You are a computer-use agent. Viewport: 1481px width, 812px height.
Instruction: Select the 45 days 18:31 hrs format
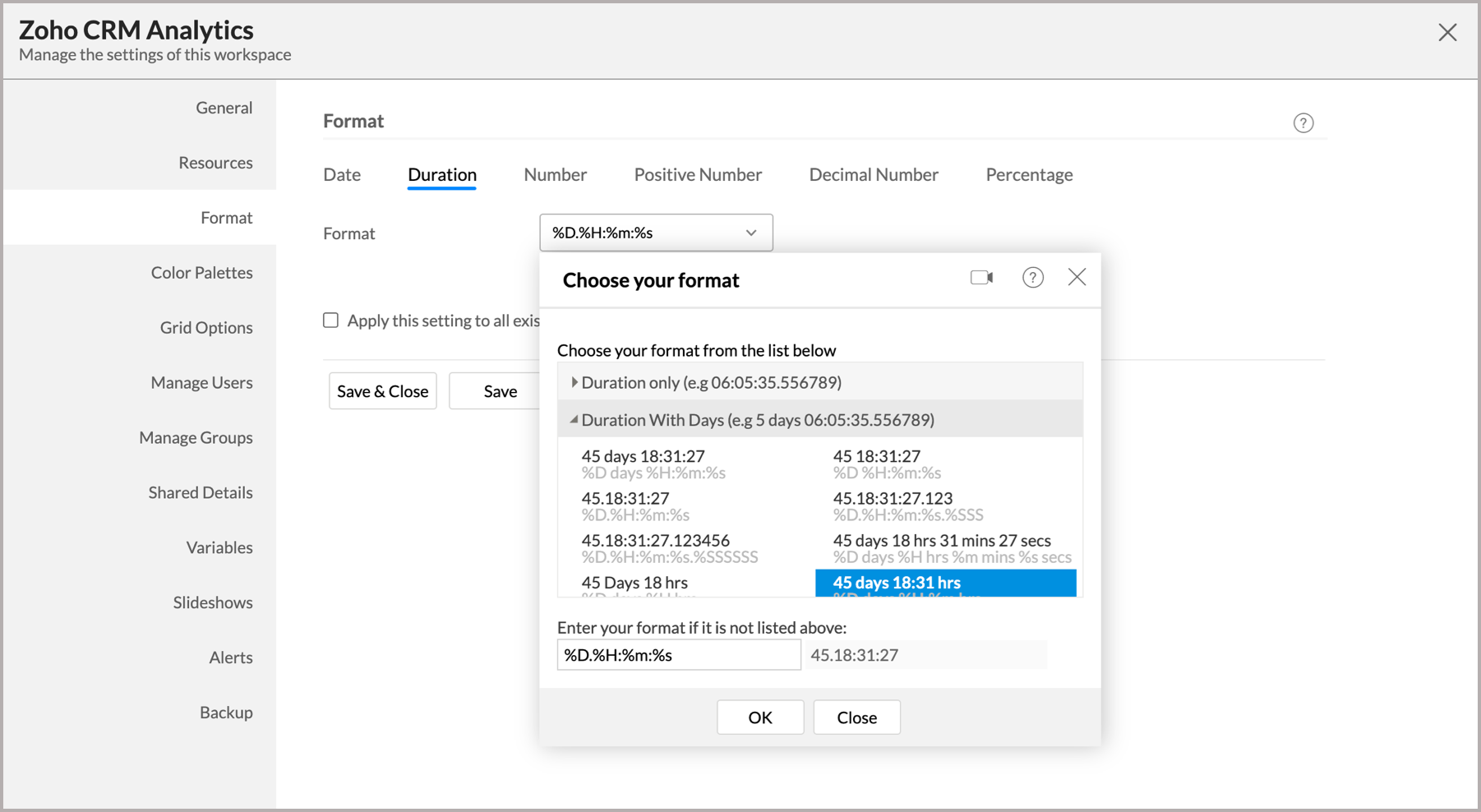(x=945, y=583)
